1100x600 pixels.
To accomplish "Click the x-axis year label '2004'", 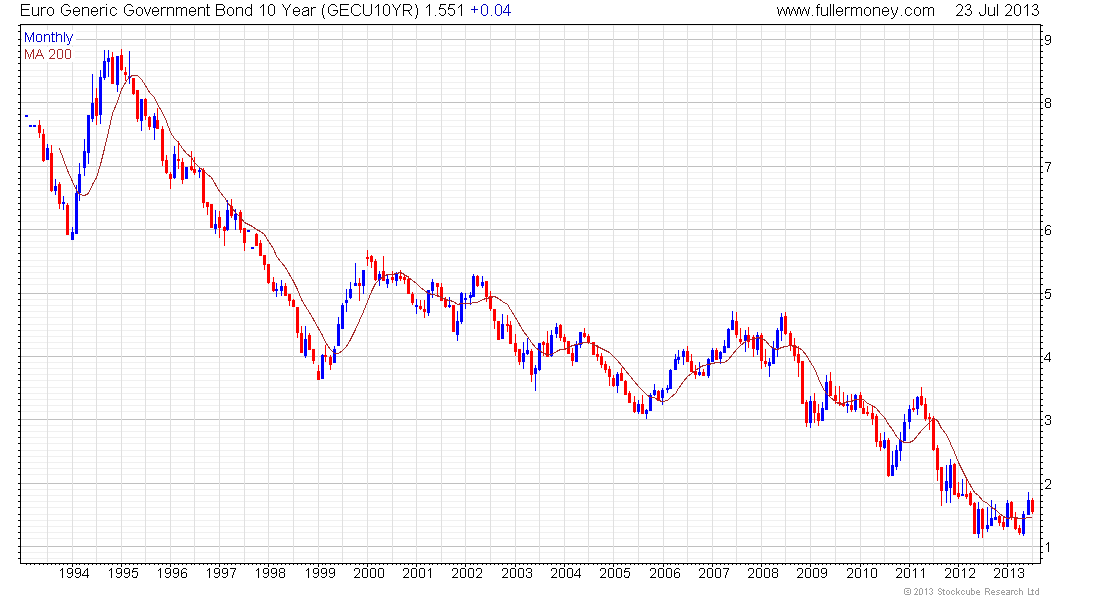I will coord(566,573).
